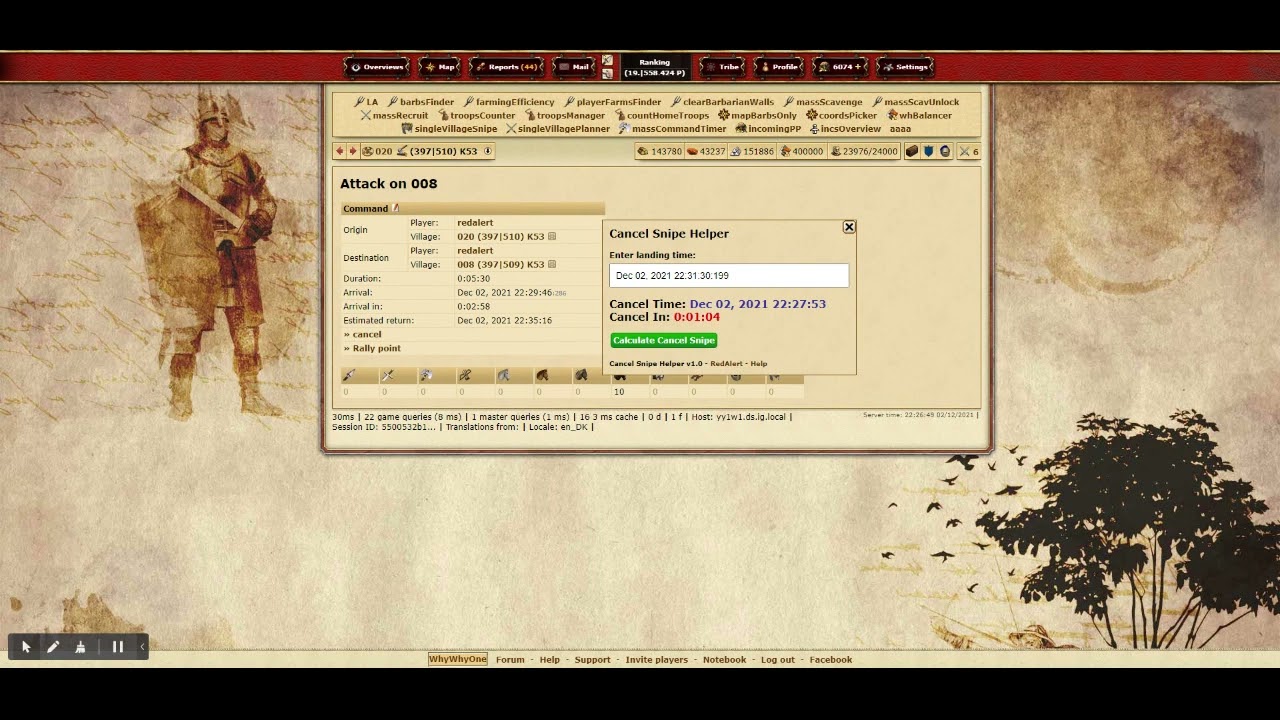Click village 020 in the header bar
Screen dimensions: 1280x720
coord(384,151)
